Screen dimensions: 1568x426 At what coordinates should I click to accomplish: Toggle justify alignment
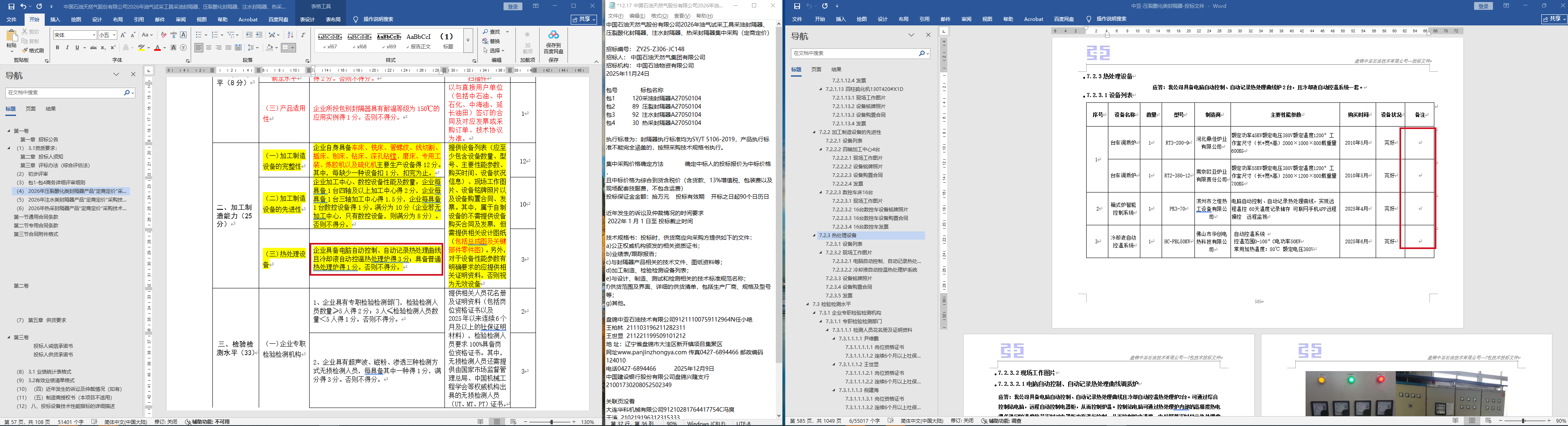(x=228, y=48)
